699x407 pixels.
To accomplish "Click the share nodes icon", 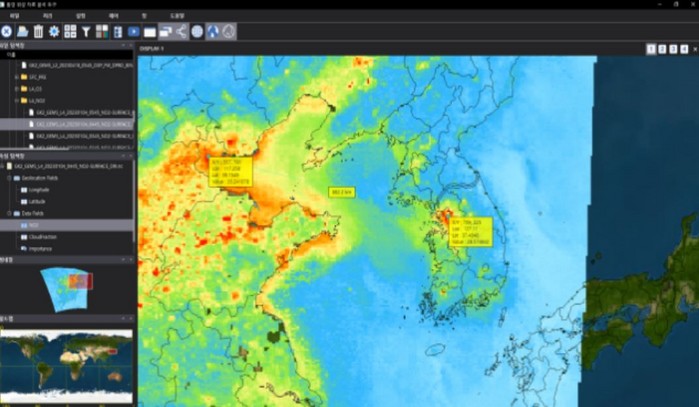I will pyautogui.click(x=181, y=32).
